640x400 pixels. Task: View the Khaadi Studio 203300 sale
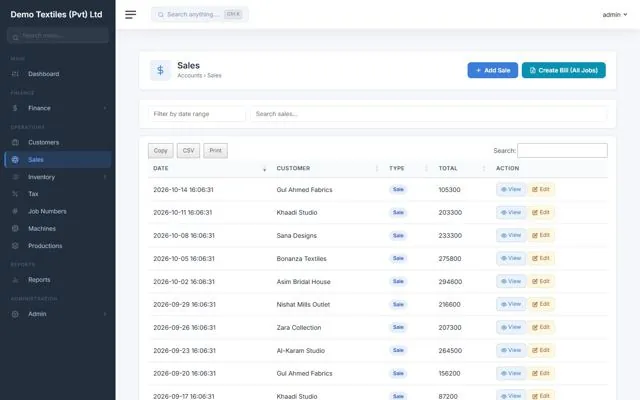coord(511,212)
